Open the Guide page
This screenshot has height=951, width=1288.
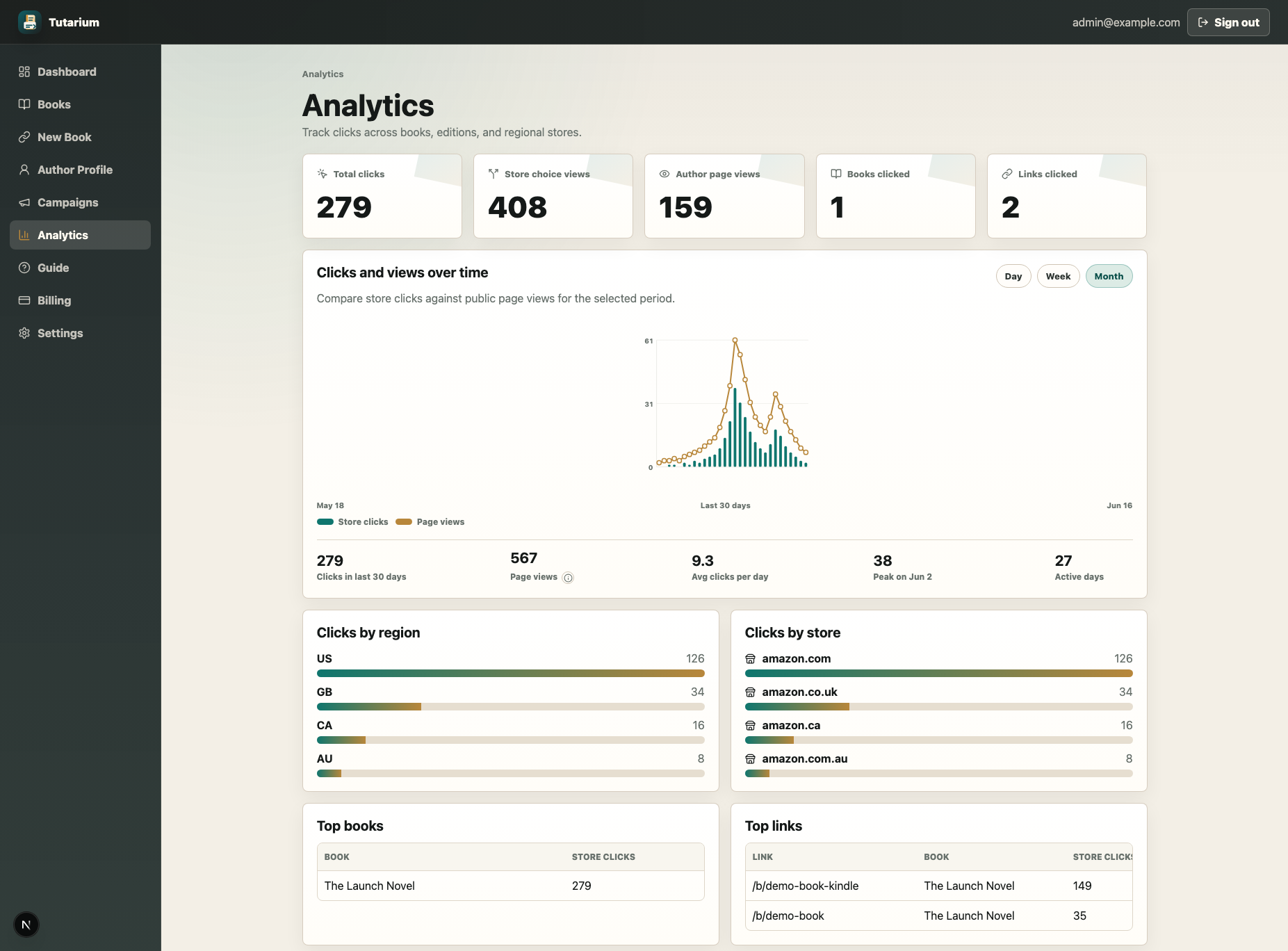click(80, 268)
